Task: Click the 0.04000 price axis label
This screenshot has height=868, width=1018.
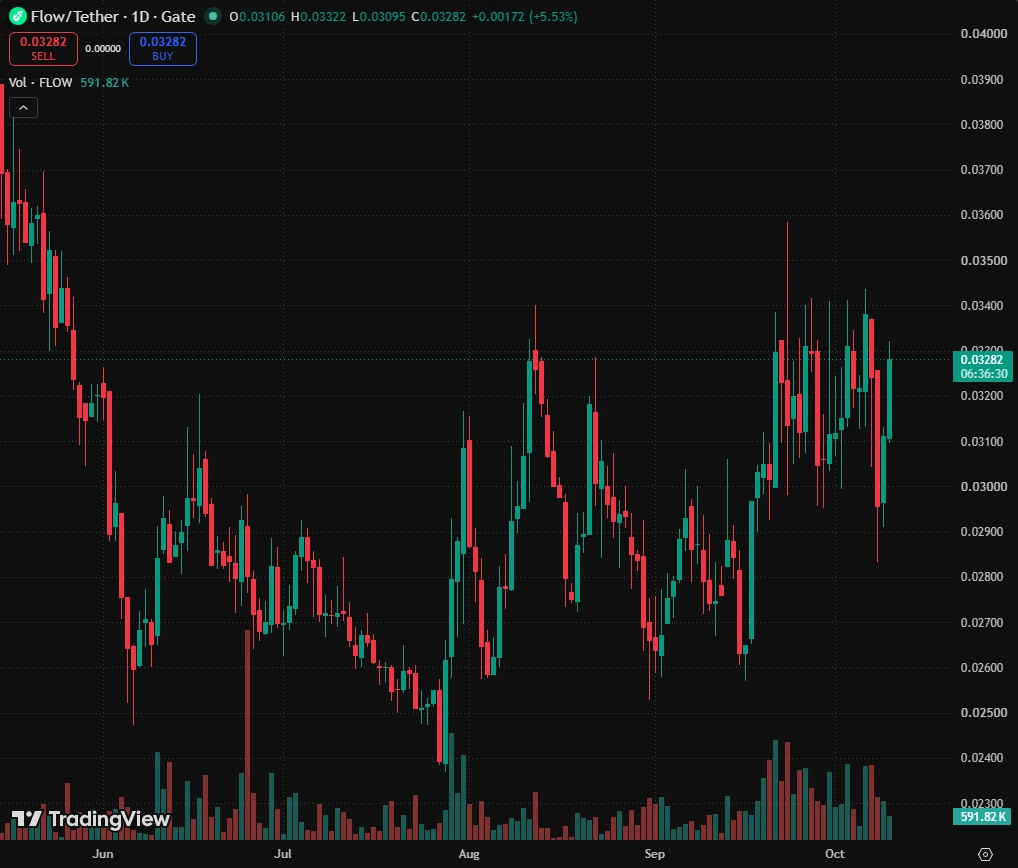Action: pos(984,34)
